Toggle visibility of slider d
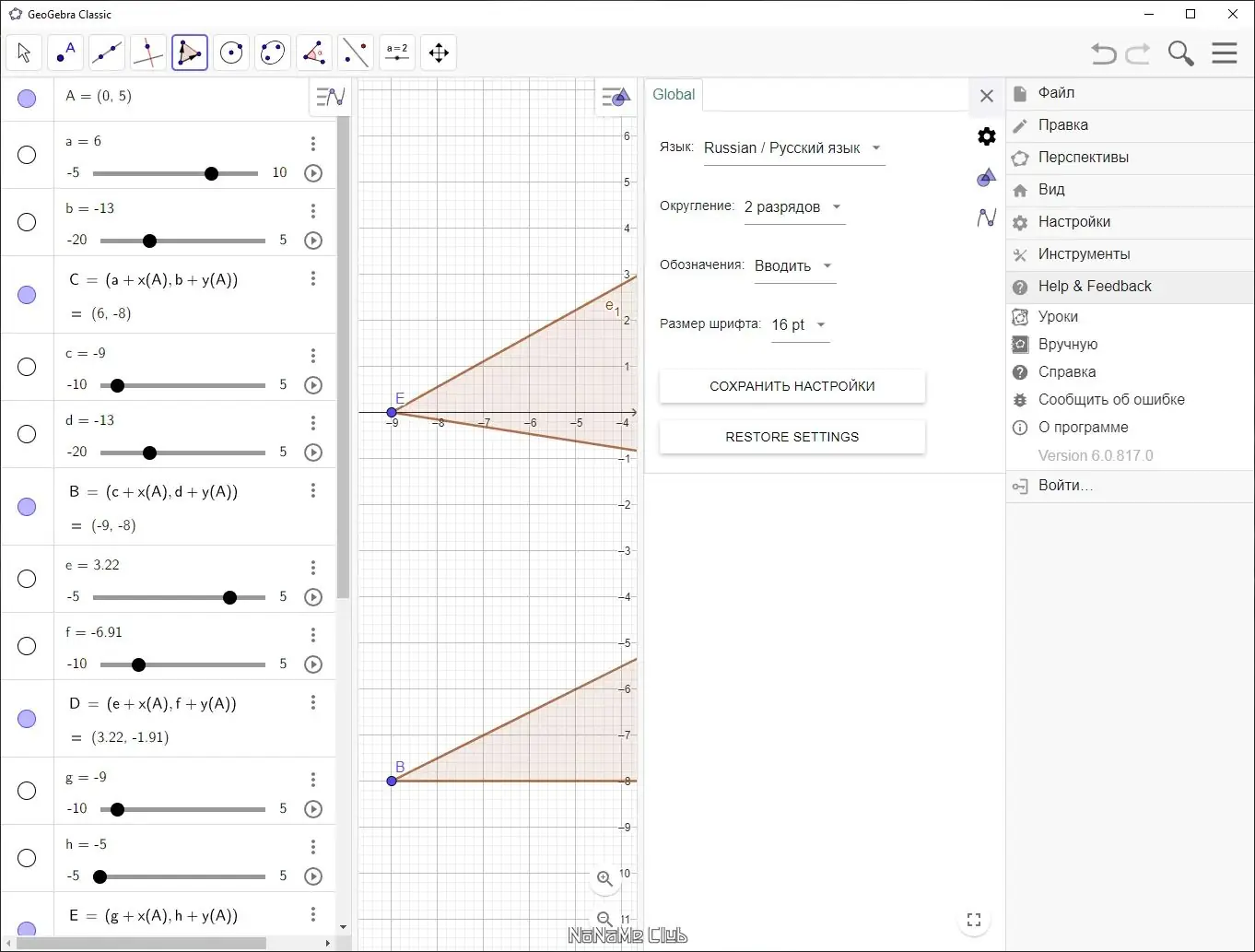This screenshot has width=1255, height=952. point(27,434)
